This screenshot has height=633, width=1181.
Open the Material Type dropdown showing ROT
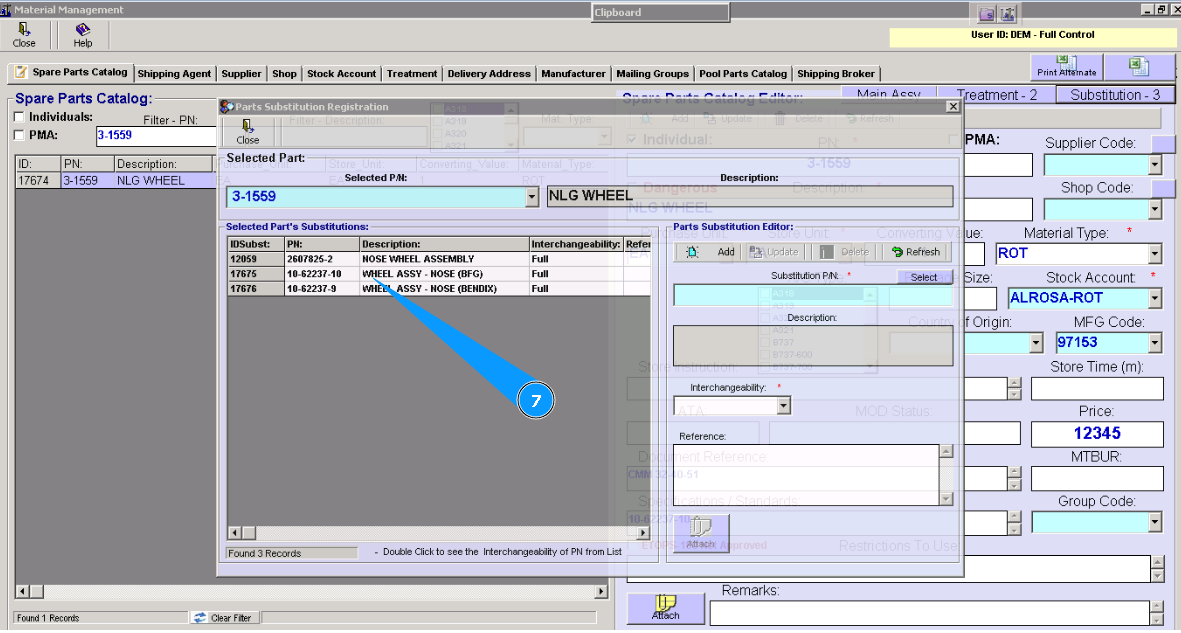(1155, 254)
